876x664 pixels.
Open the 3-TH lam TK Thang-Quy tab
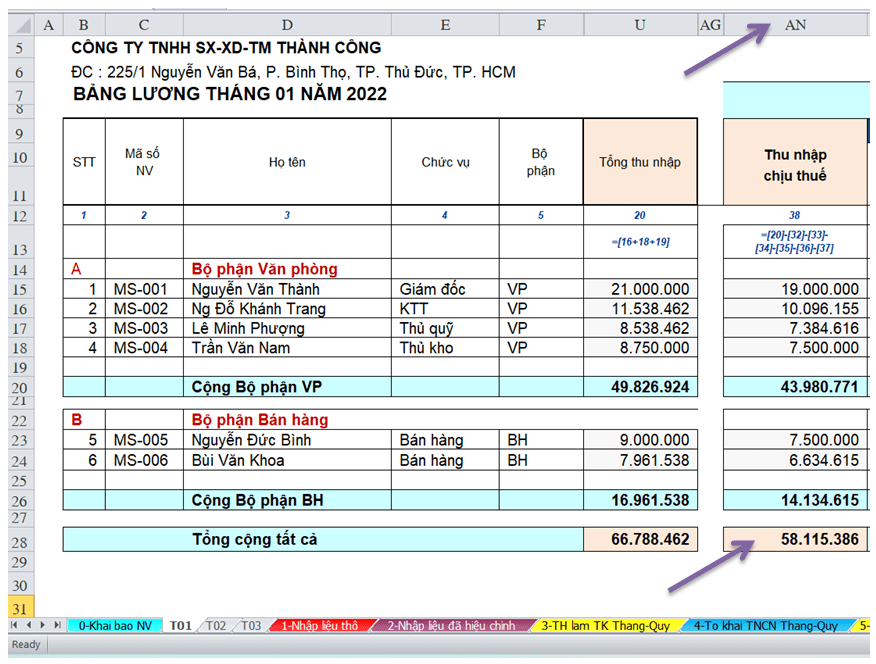[606, 626]
